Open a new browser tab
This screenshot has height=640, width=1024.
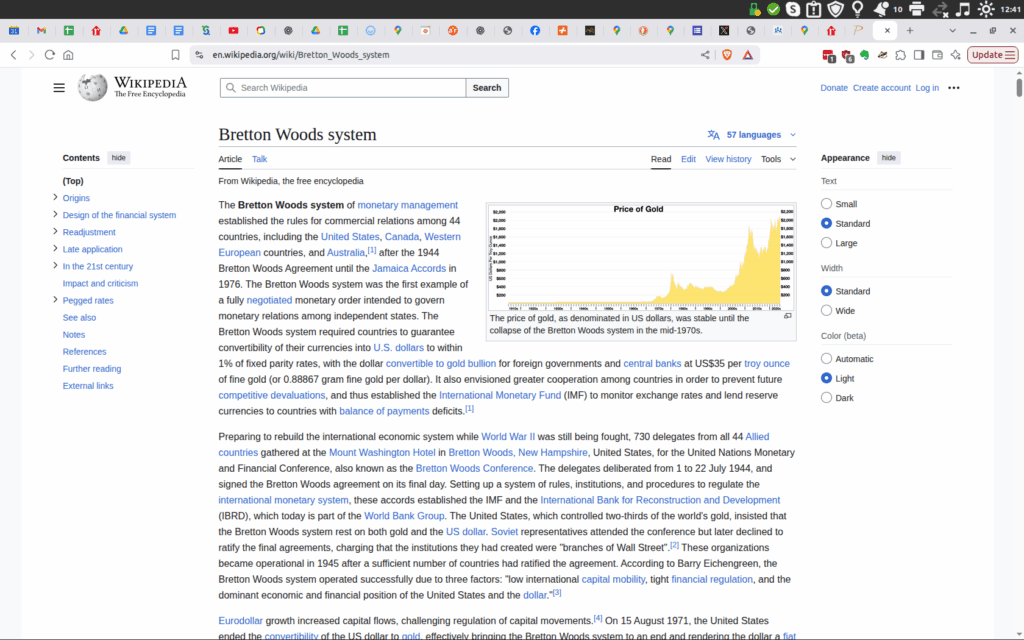pyautogui.click(x=910, y=31)
